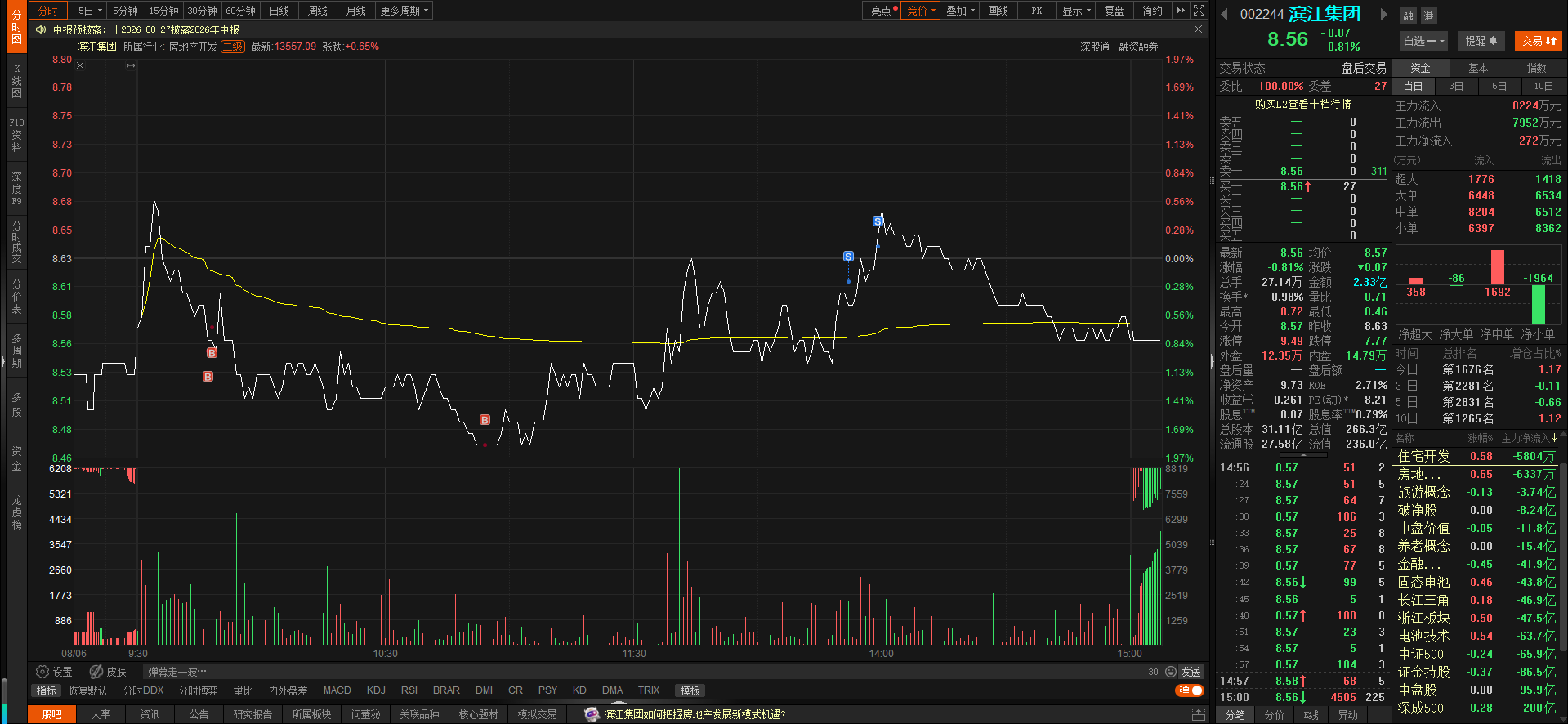
Task: Open the 自选 watchlist dropdown
Action: click(1424, 41)
